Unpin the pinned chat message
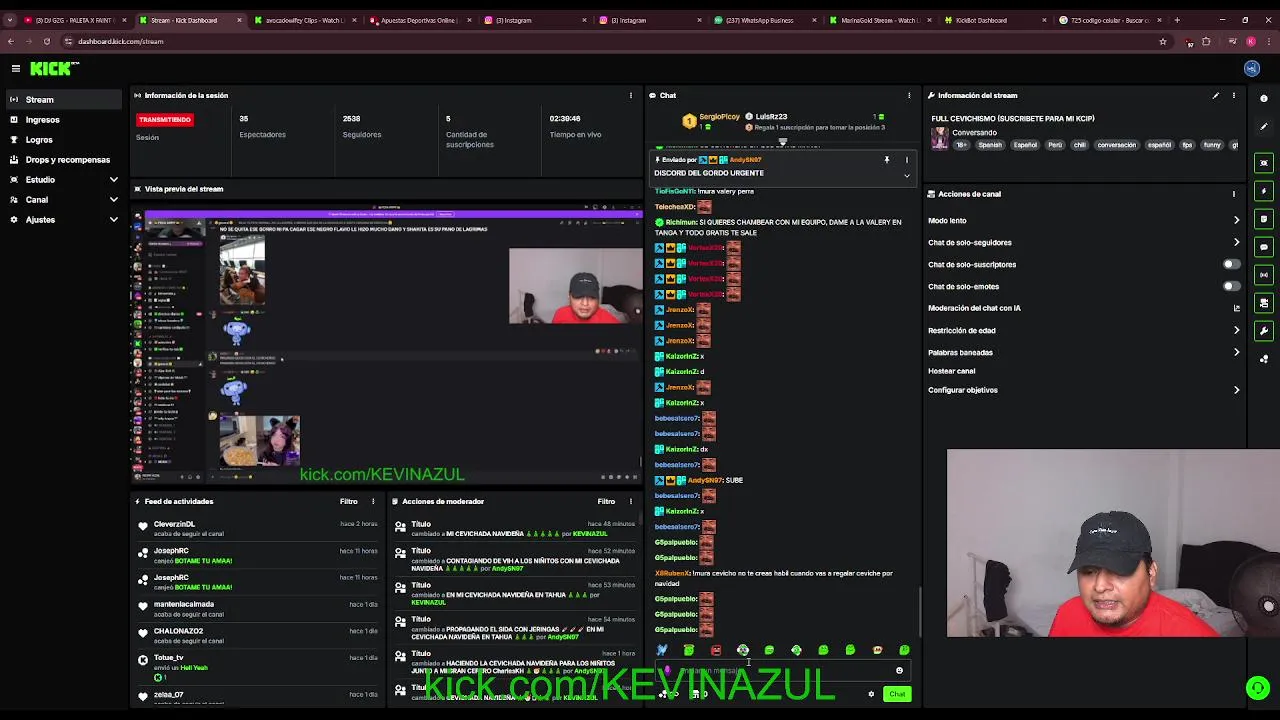Screen dimensions: 1280x720 click(x=886, y=160)
